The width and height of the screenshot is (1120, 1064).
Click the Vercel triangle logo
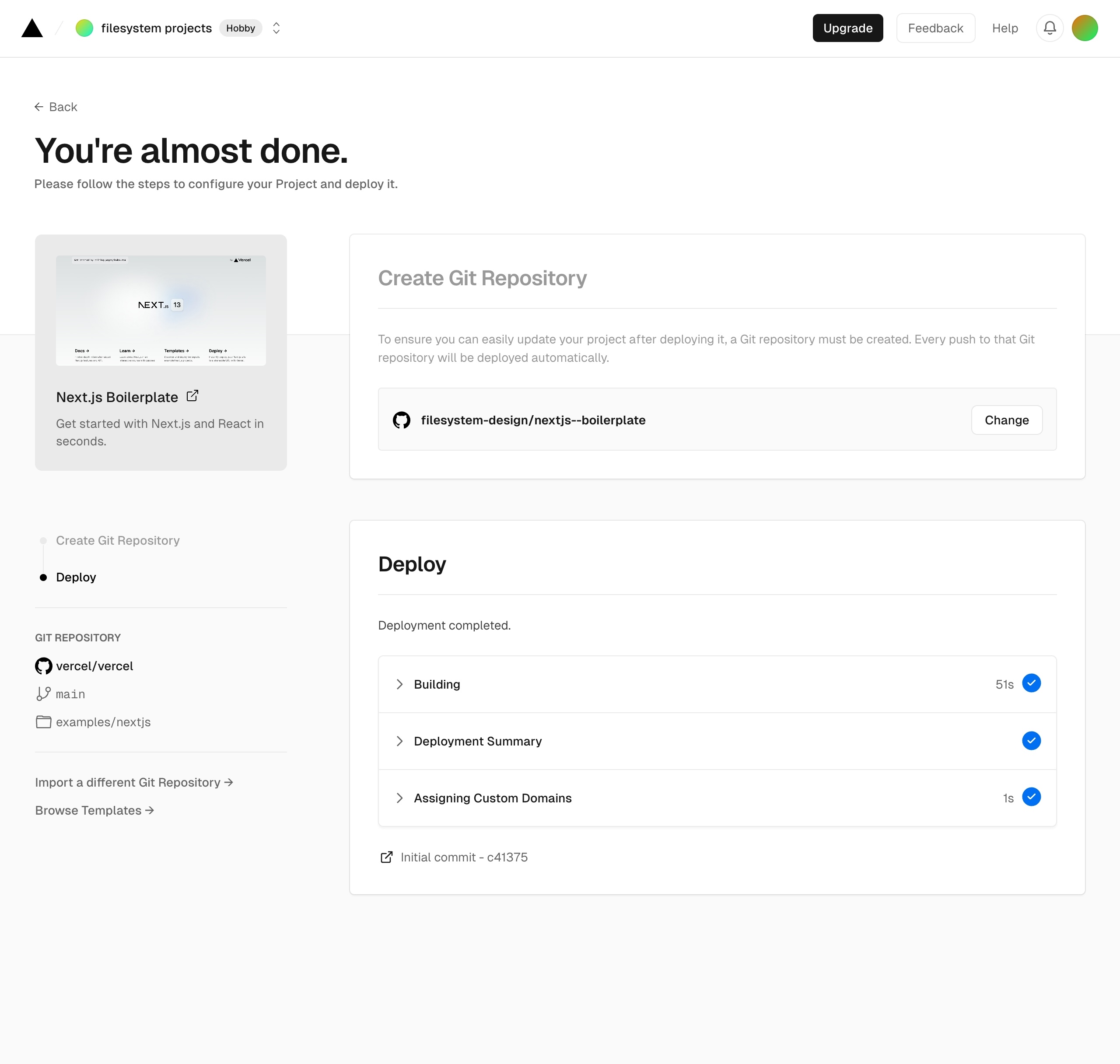32,28
